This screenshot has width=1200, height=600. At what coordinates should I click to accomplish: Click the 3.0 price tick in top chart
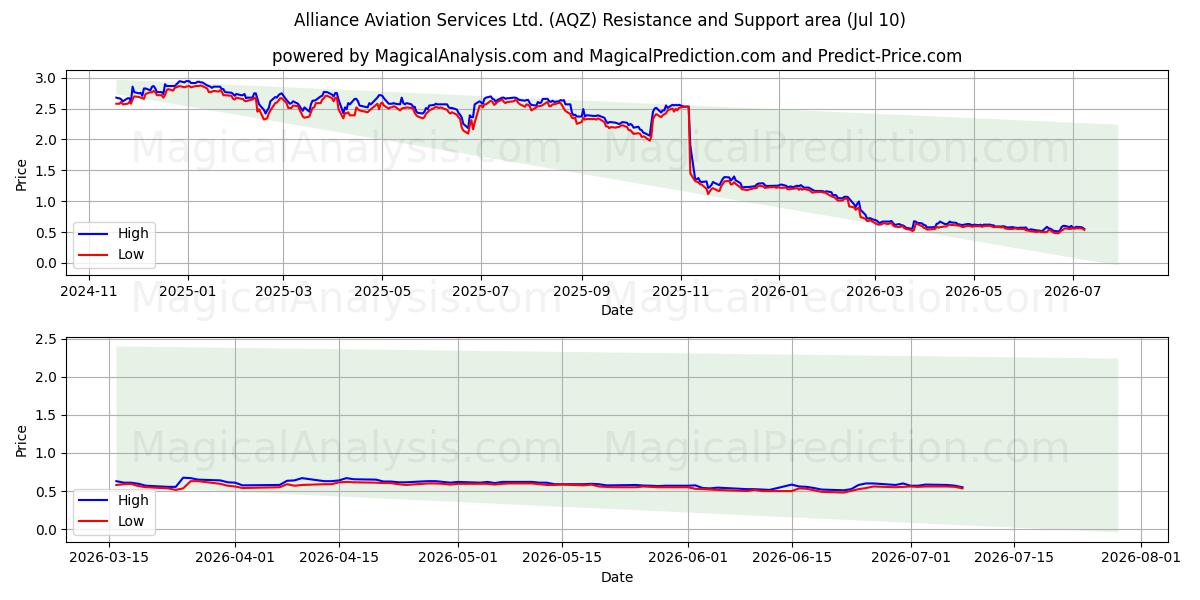click(x=48, y=78)
